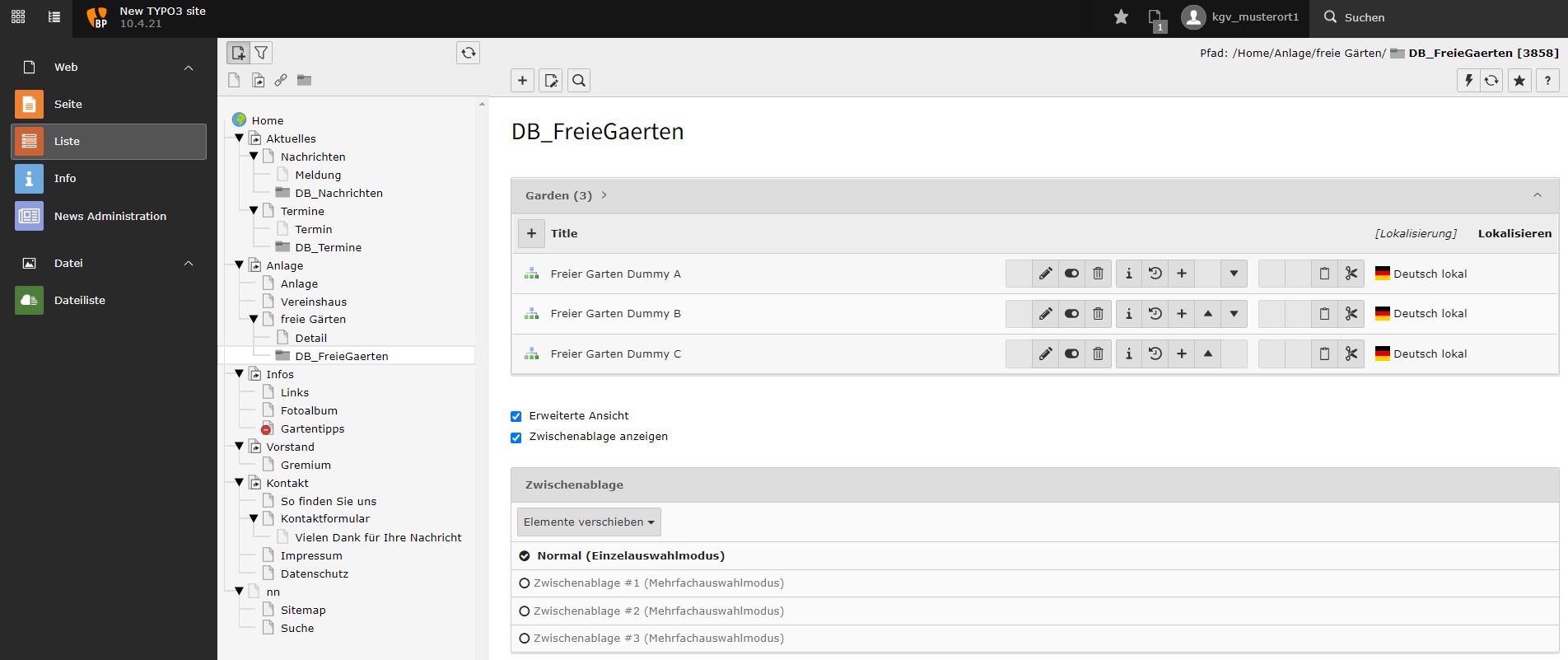Open the page tree filter
1568x660 pixels.
click(x=261, y=53)
